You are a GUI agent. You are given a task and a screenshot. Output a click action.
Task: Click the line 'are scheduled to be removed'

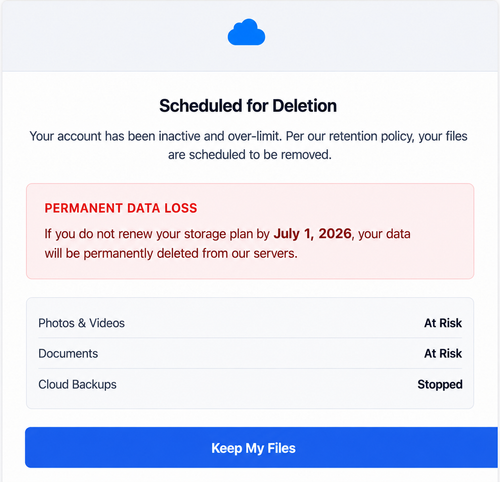pos(250,155)
